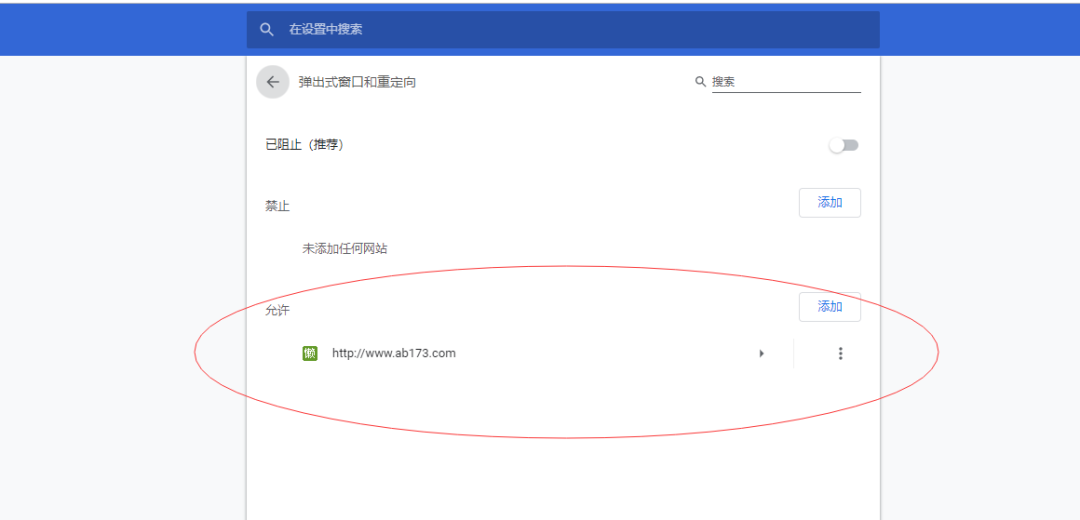1080x520 pixels.
Task: Click the search icon beside the 搜索 field
Action: pyautogui.click(x=700, y=82)
